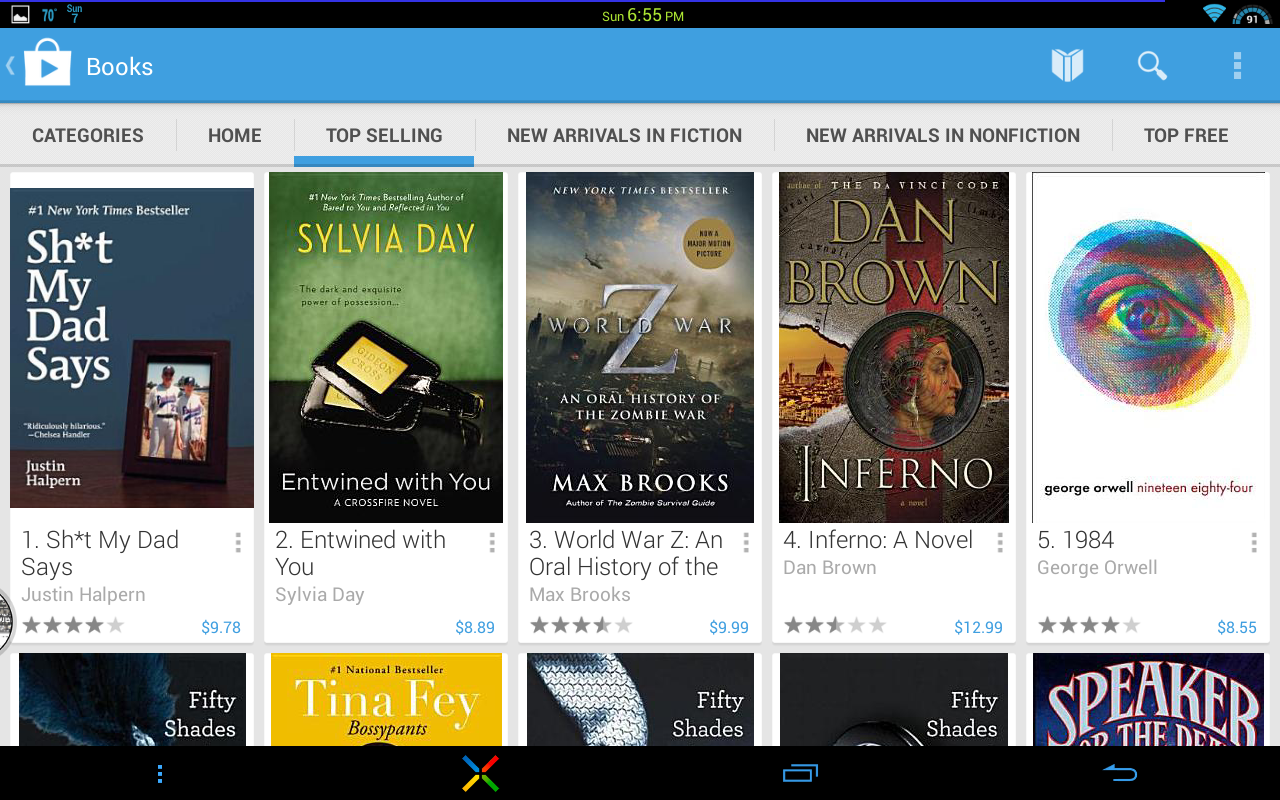
Task: Tap the search magnifier icon
Action: click(x=1152, y=66)
